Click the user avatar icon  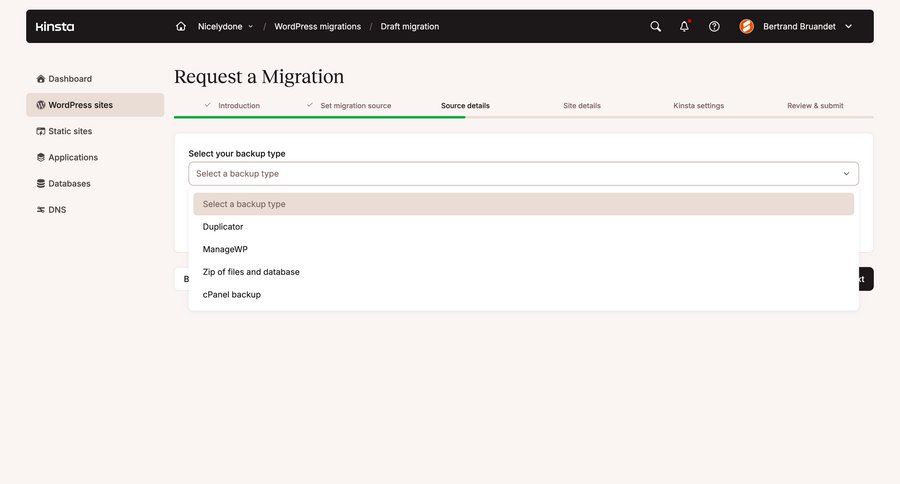[747, 27]
